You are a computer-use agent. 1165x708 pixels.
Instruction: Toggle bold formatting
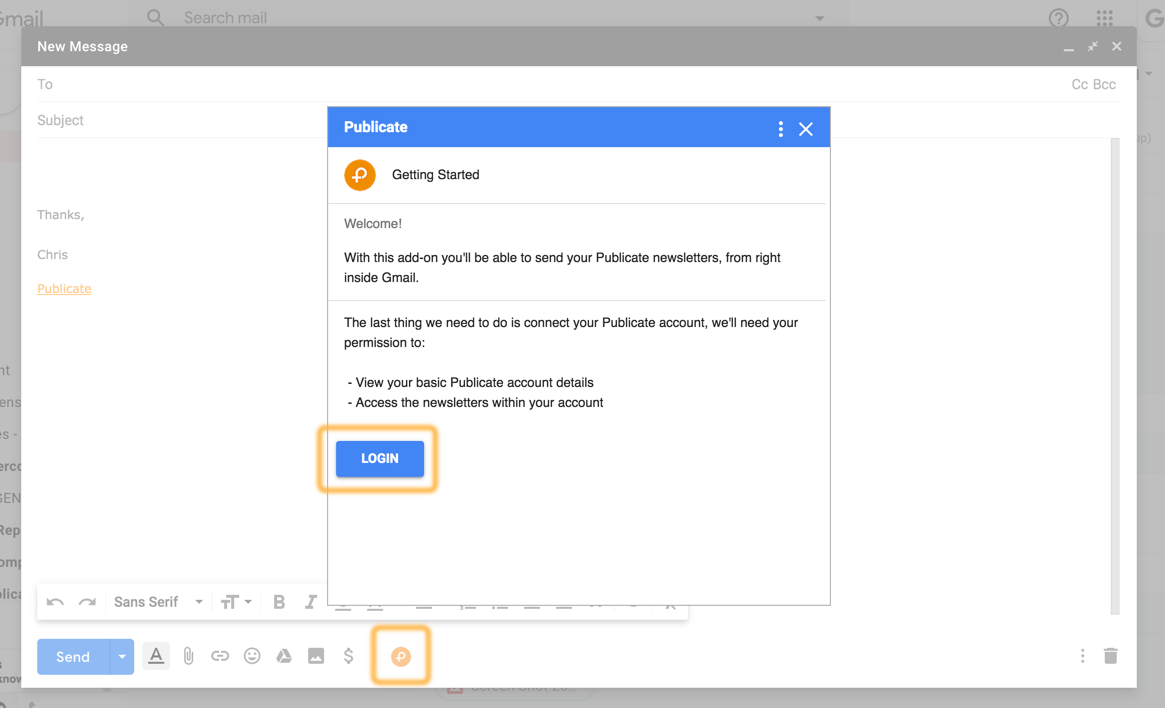[279, 602]
